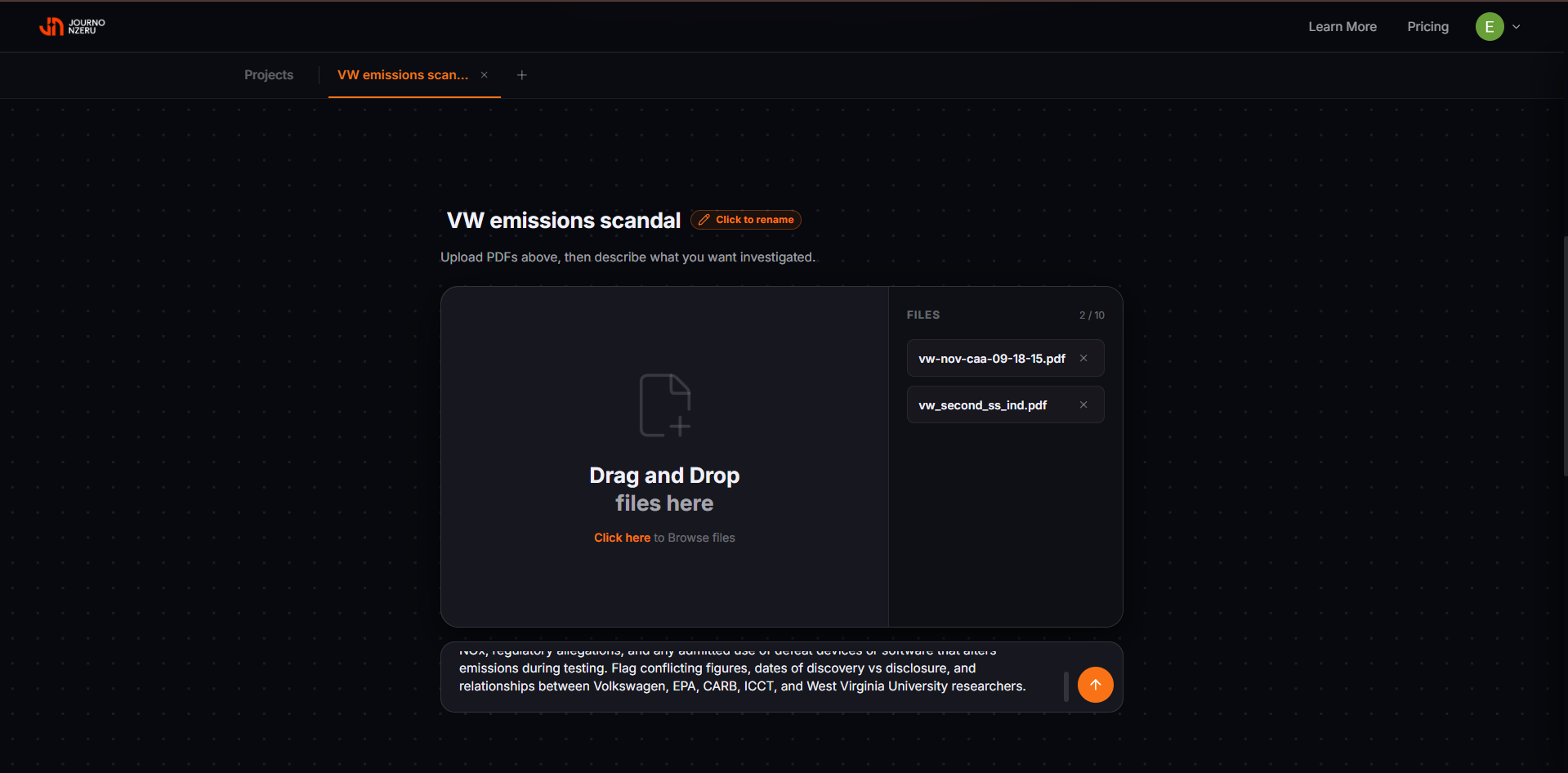Open the Learn More page
This screenshot has height=773, width=1568.
[1342, 27]
